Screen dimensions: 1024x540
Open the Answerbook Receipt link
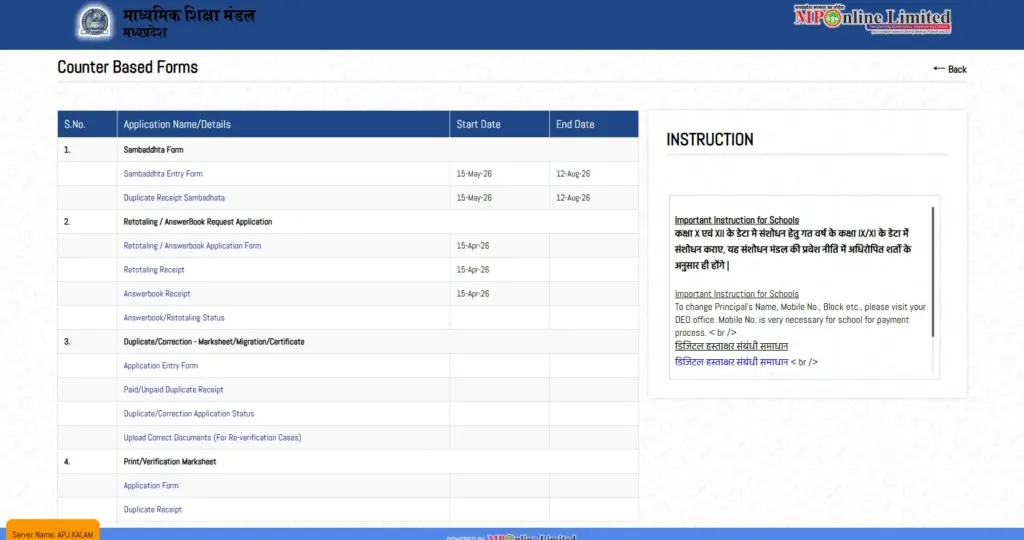pos(157,294)
